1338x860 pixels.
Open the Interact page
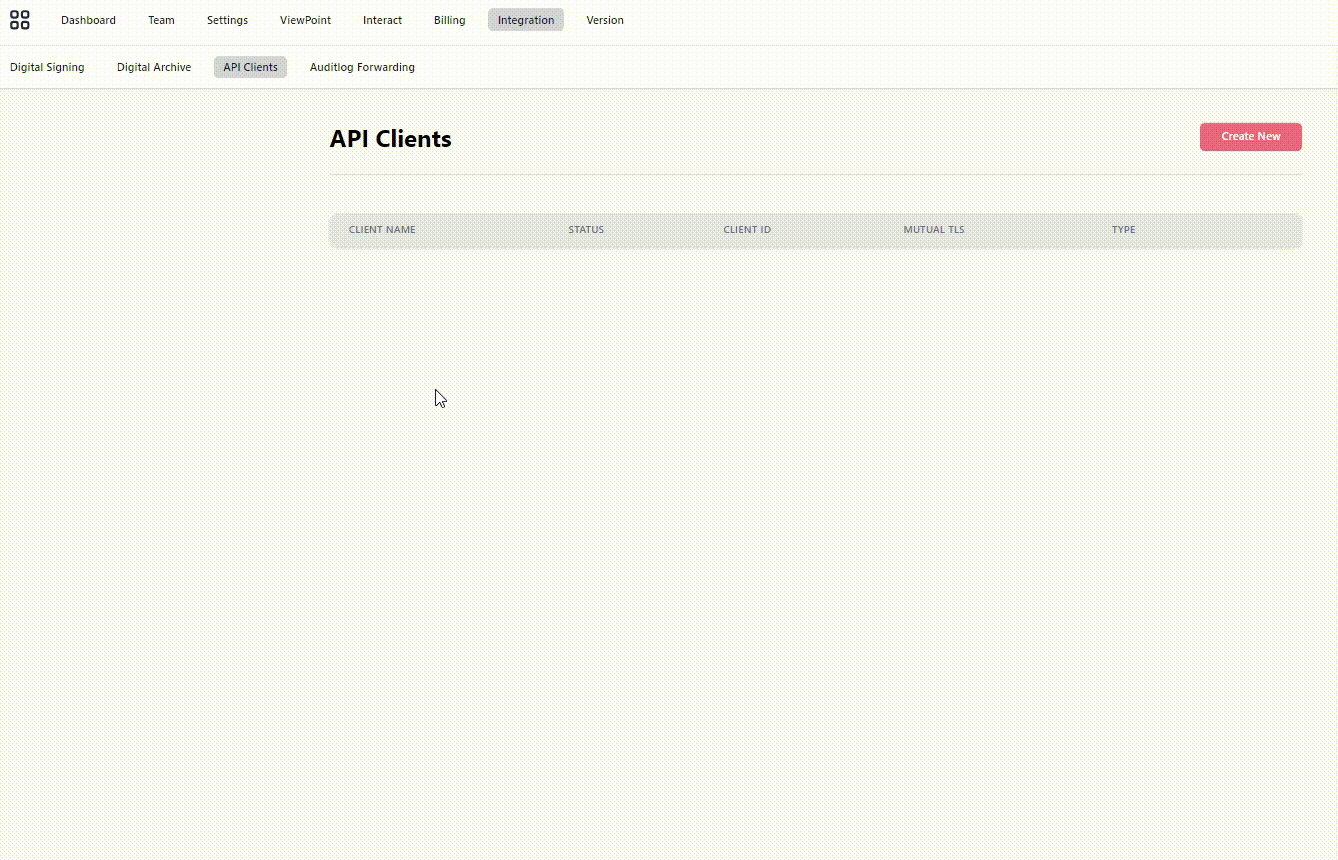pos(382,19)
